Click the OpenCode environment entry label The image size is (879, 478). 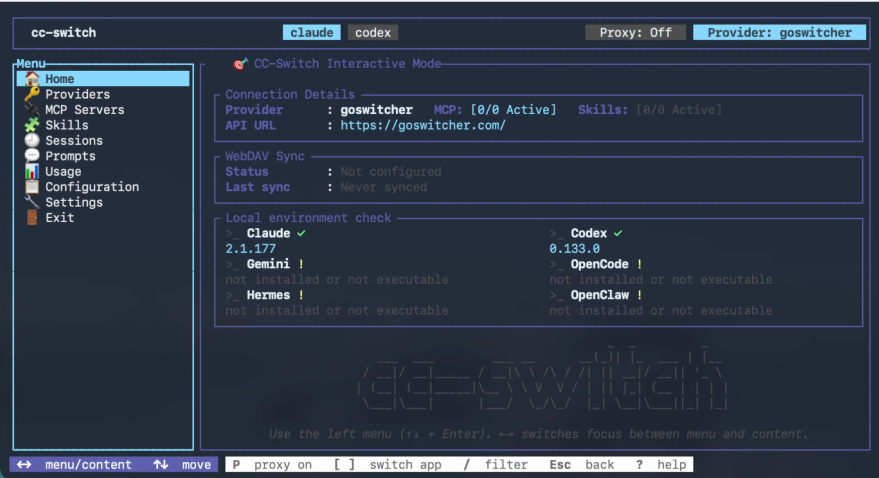(599, 264)
